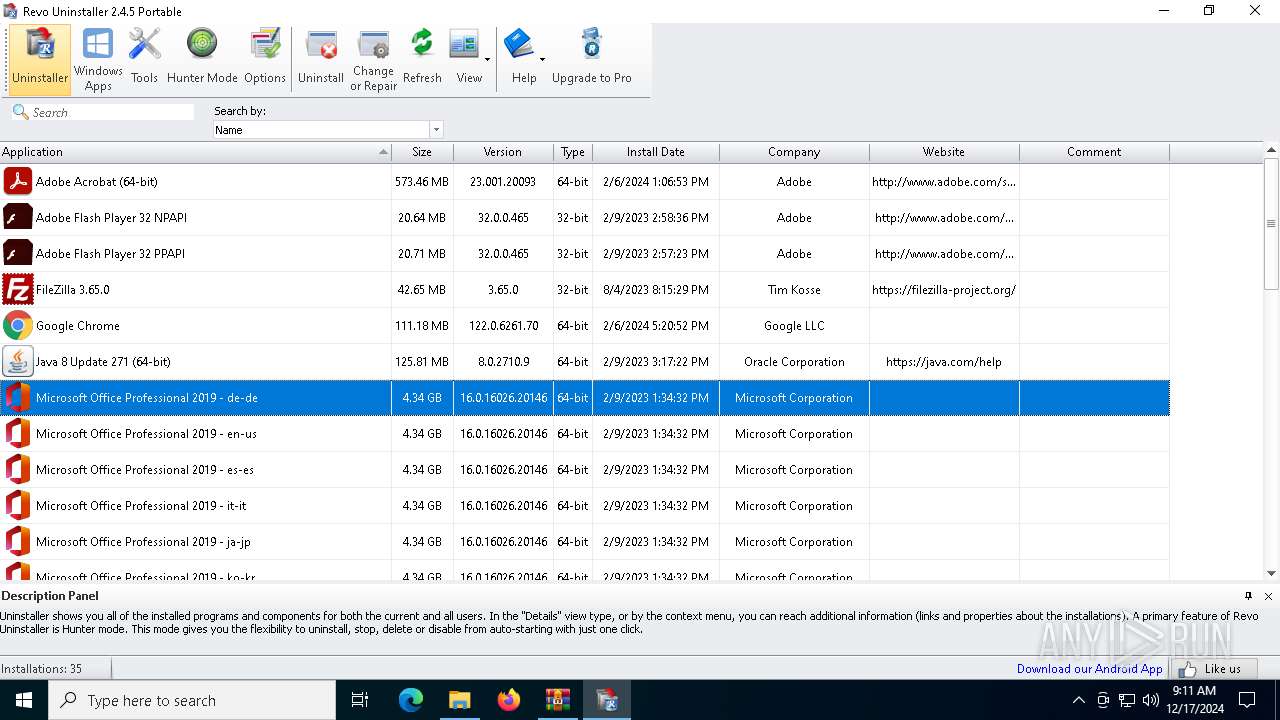Select Adobe Flash Player 32 NPAPI icon
This screenshot has height=720, width=1280.
(x=17, y=217)
